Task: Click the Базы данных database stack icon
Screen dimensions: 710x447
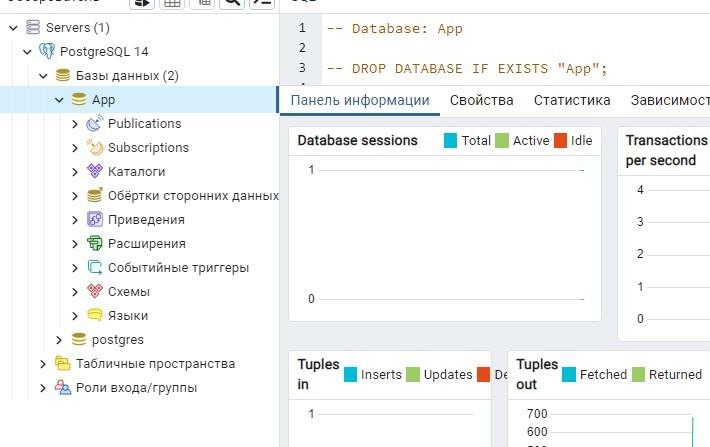Action: click(x=62, y=75)
